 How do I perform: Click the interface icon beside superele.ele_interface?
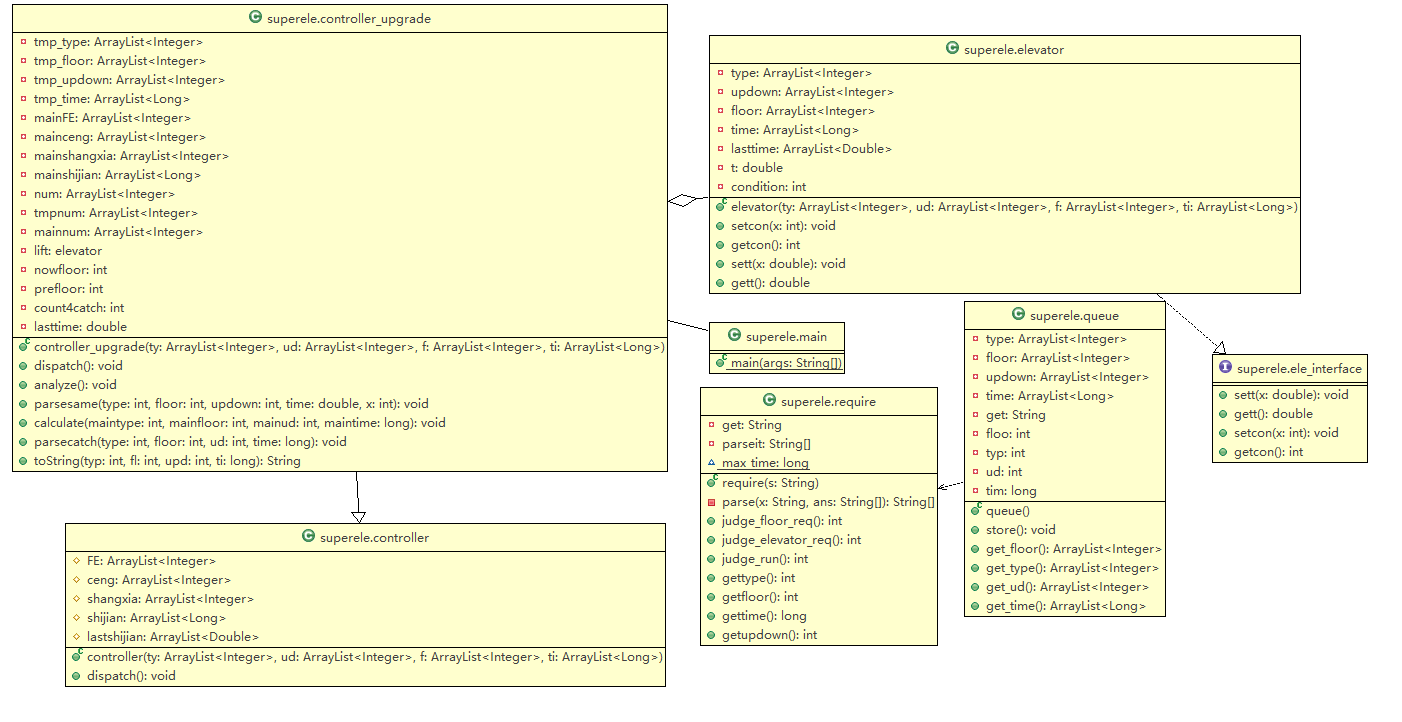click(1225, 368)
